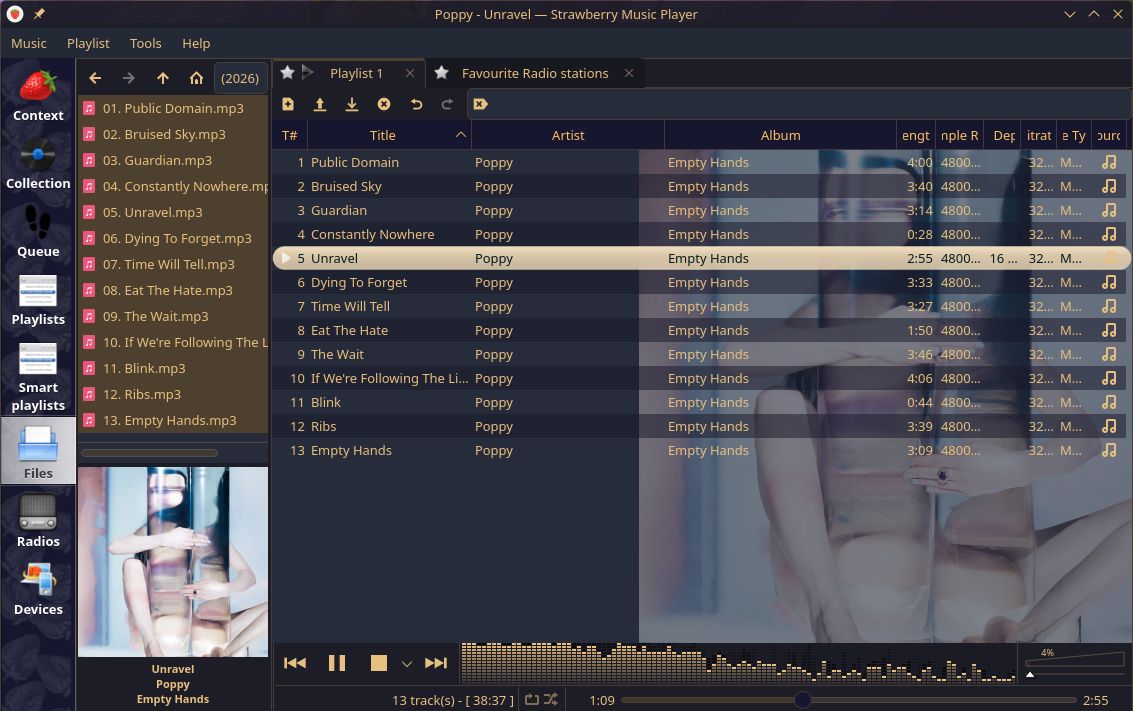Select the Ribs playlist row
This screenshot has width=1133, height=711.
tap(701, 426)
